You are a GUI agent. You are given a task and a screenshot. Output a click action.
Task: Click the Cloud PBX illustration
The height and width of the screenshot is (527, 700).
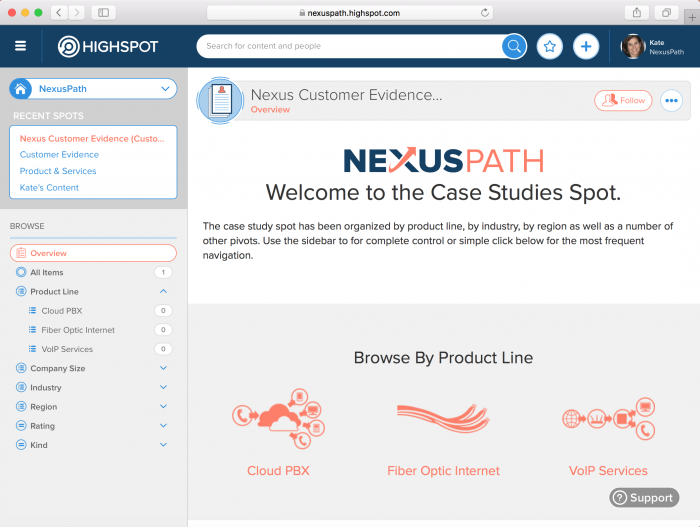coord(278,419)
